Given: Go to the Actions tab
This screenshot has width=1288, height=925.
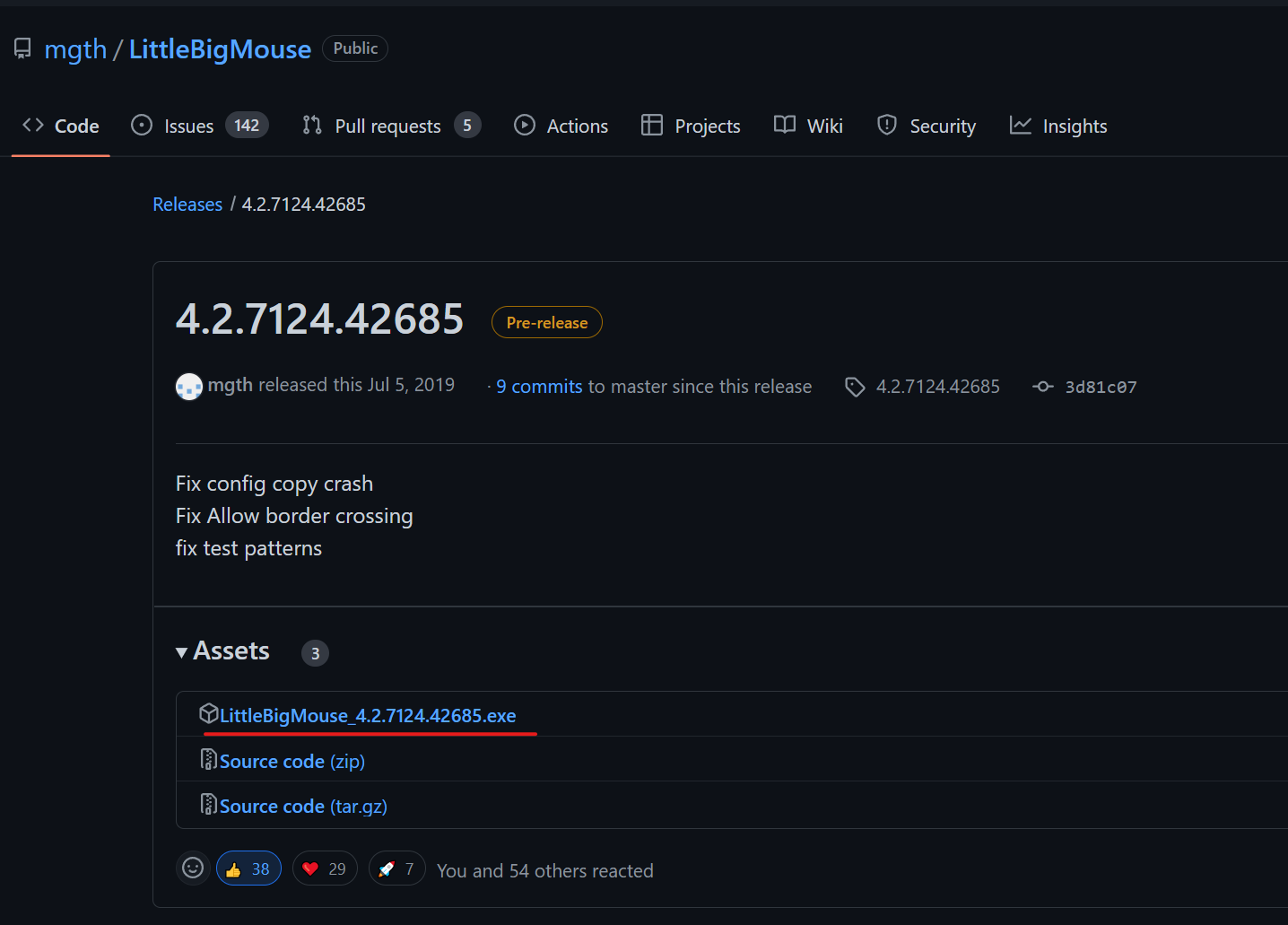Looking at the screenshot, I should tap(561, 126).
